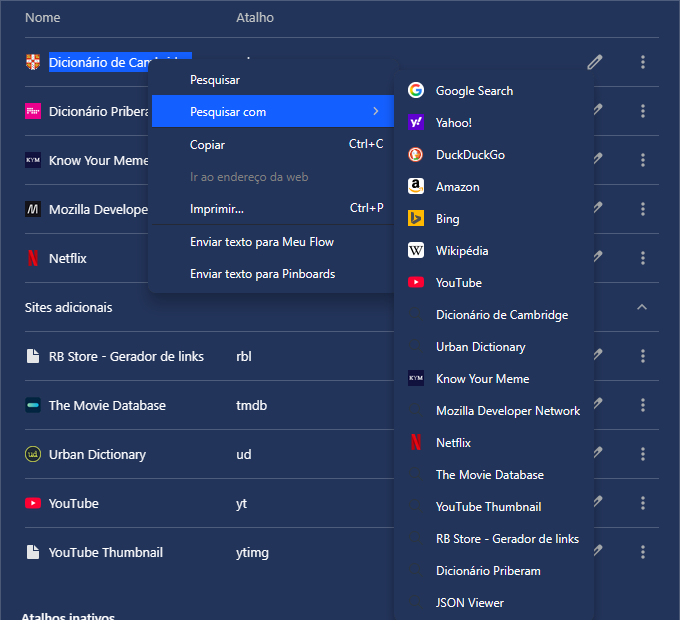Search with YouTube Thumbnail in submenu
The height and width of the screenshot is (620, 680).
(494, 506)
